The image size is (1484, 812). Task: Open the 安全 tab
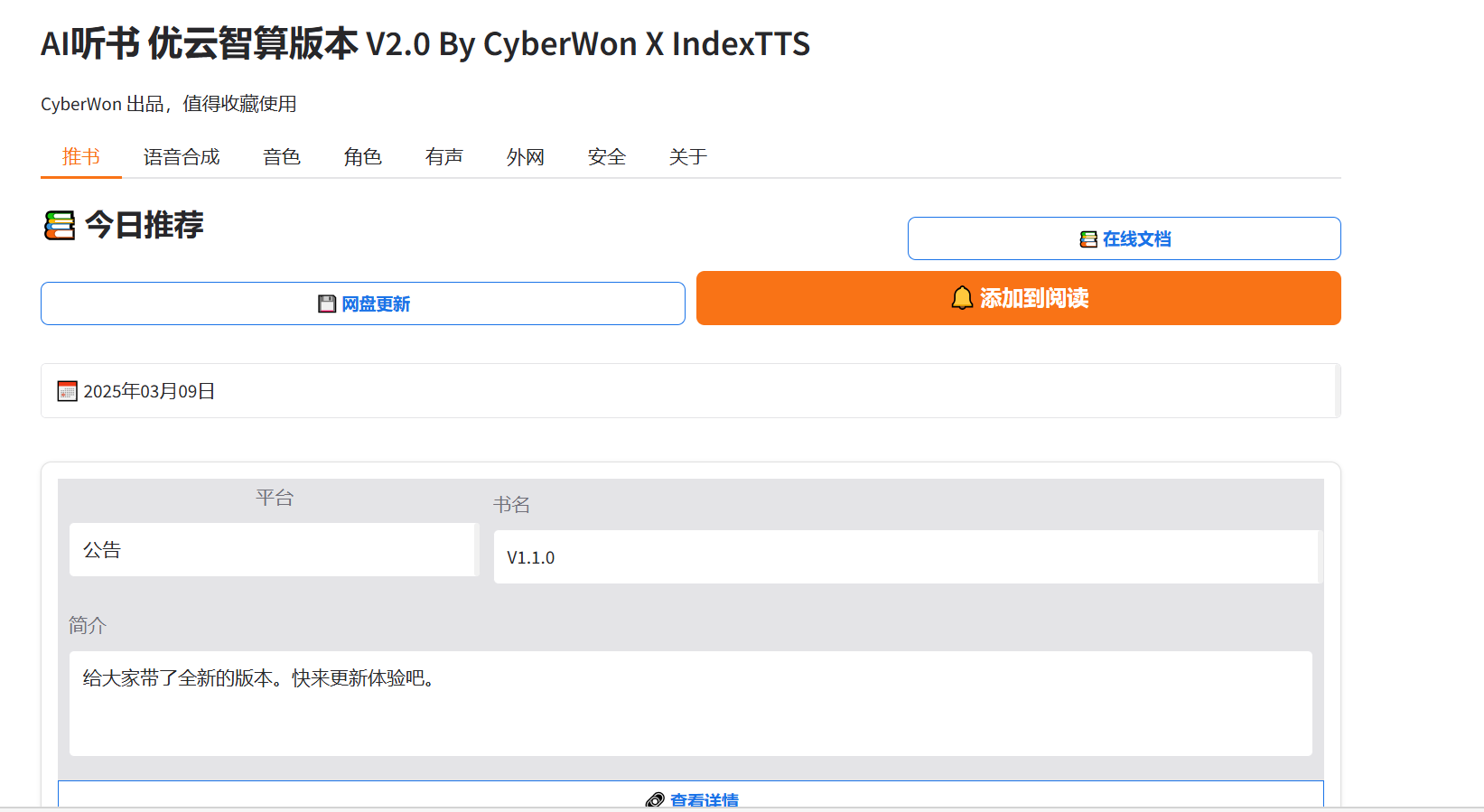pyautogui.click(x=607, y=157)
